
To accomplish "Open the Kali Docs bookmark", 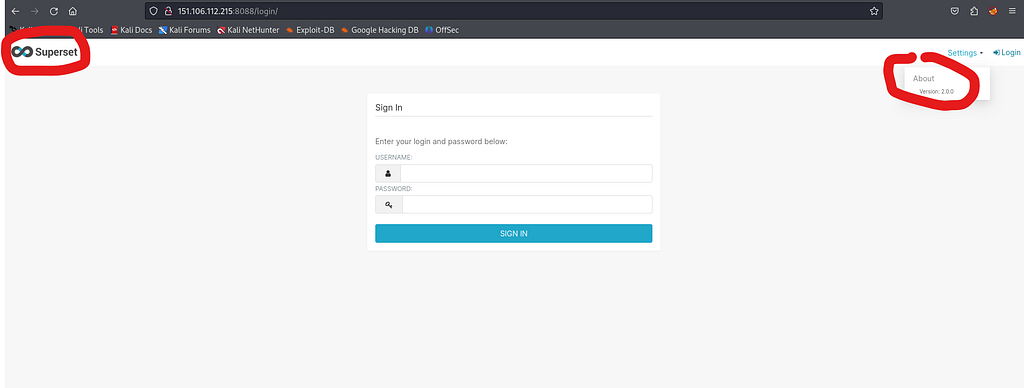I will tap(131, 30).
